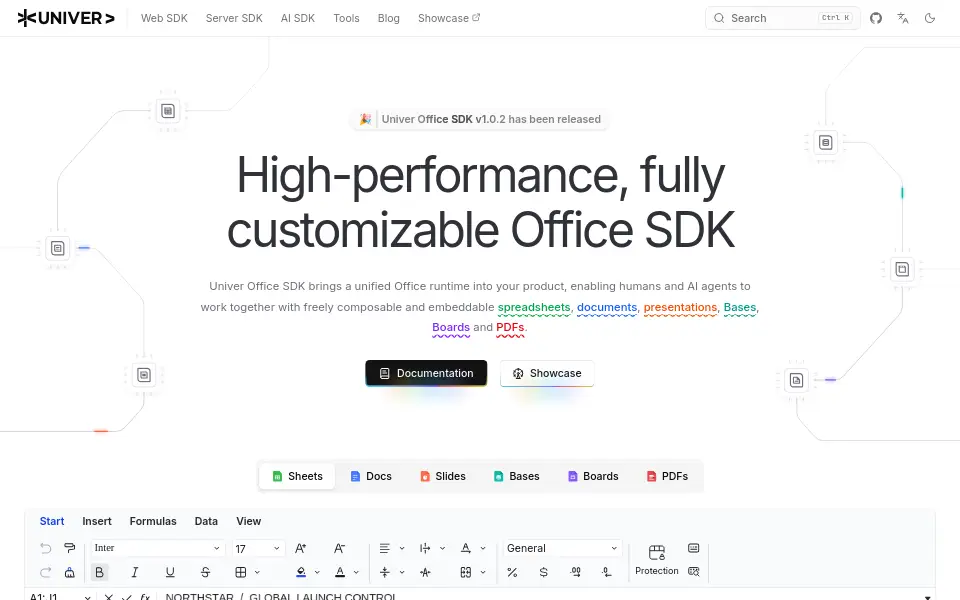Toggle Italic formatting
Image resolution: width=960 pixels, height=600 pixels.
135,572
